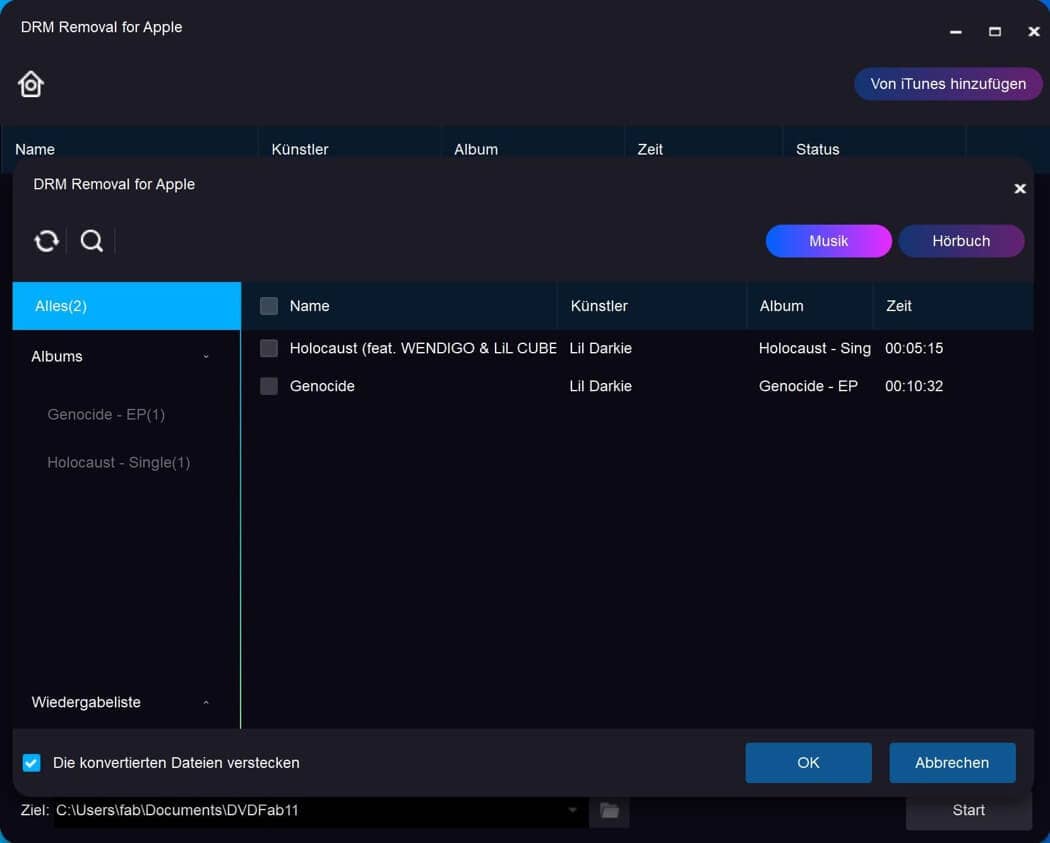Screen dimensions: 1050x843
Task: Click the OK button
Action: 808,763
